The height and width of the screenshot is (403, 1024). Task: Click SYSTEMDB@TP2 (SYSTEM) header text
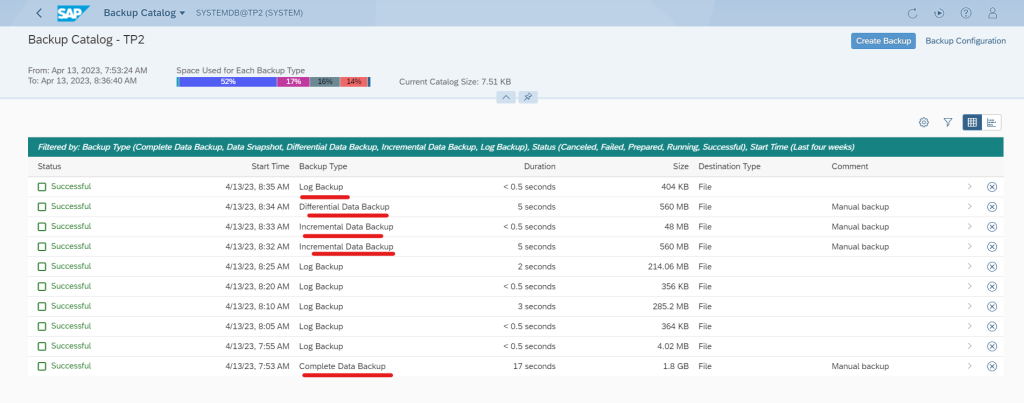249,13
